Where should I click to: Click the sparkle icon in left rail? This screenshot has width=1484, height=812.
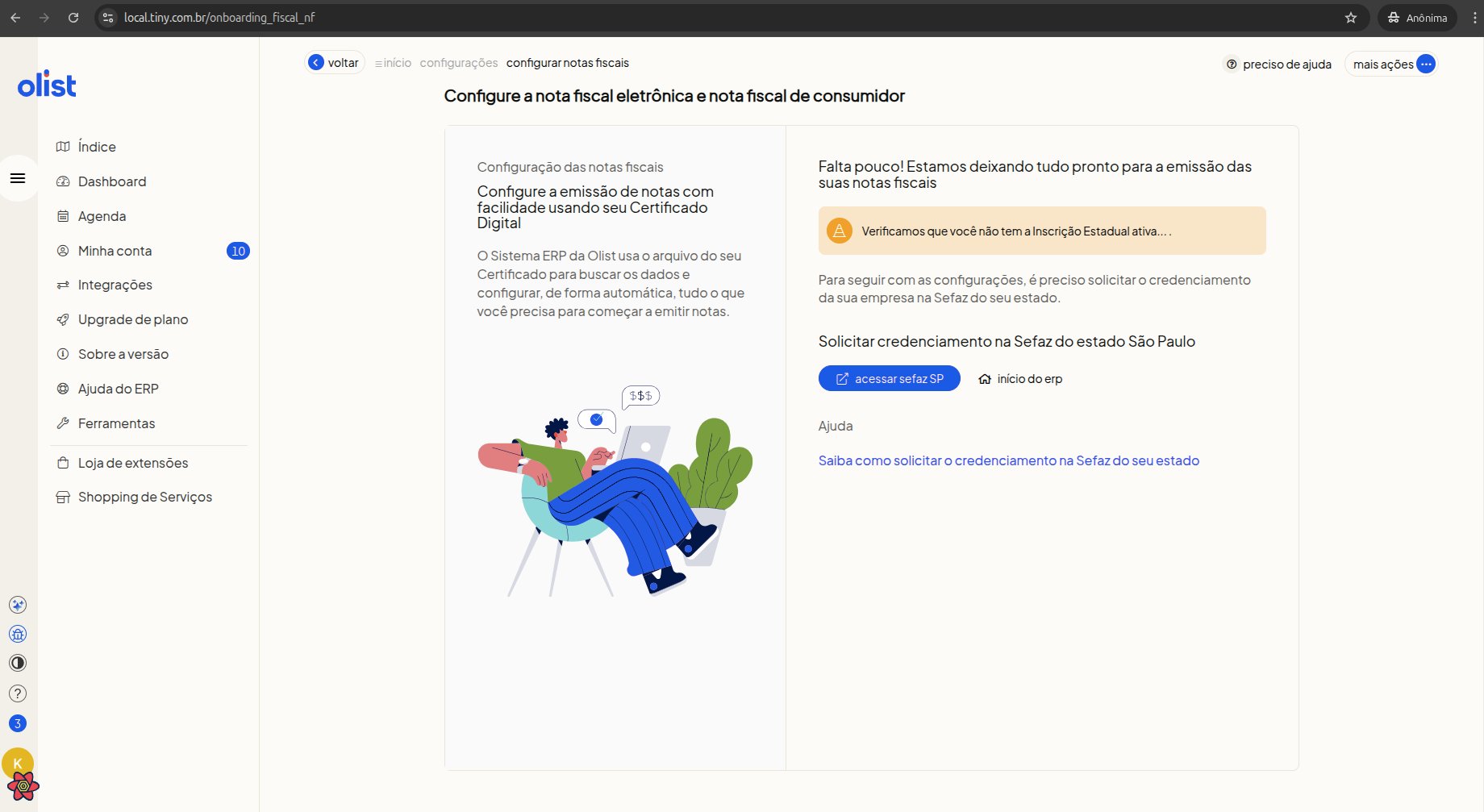18,605
